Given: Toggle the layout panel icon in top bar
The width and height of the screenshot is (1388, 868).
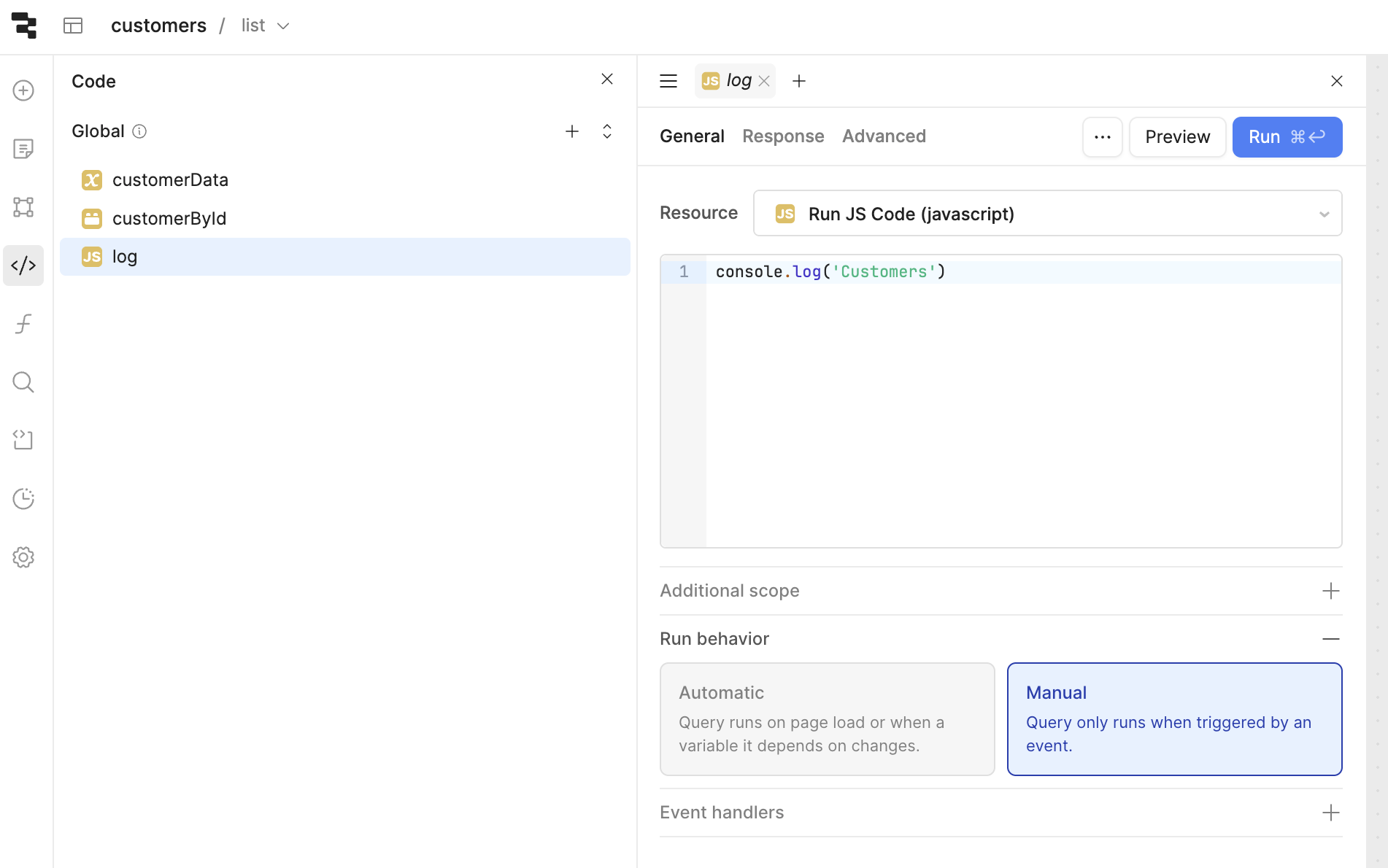Looking at the screenshot, I should (73, 26).
